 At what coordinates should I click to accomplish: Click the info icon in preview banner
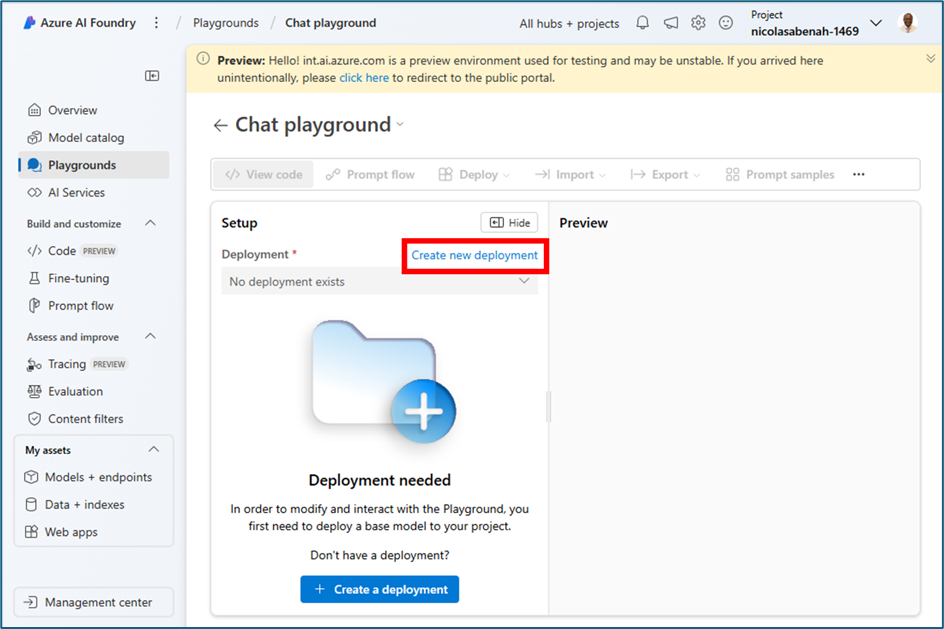(x=203, y=59)
